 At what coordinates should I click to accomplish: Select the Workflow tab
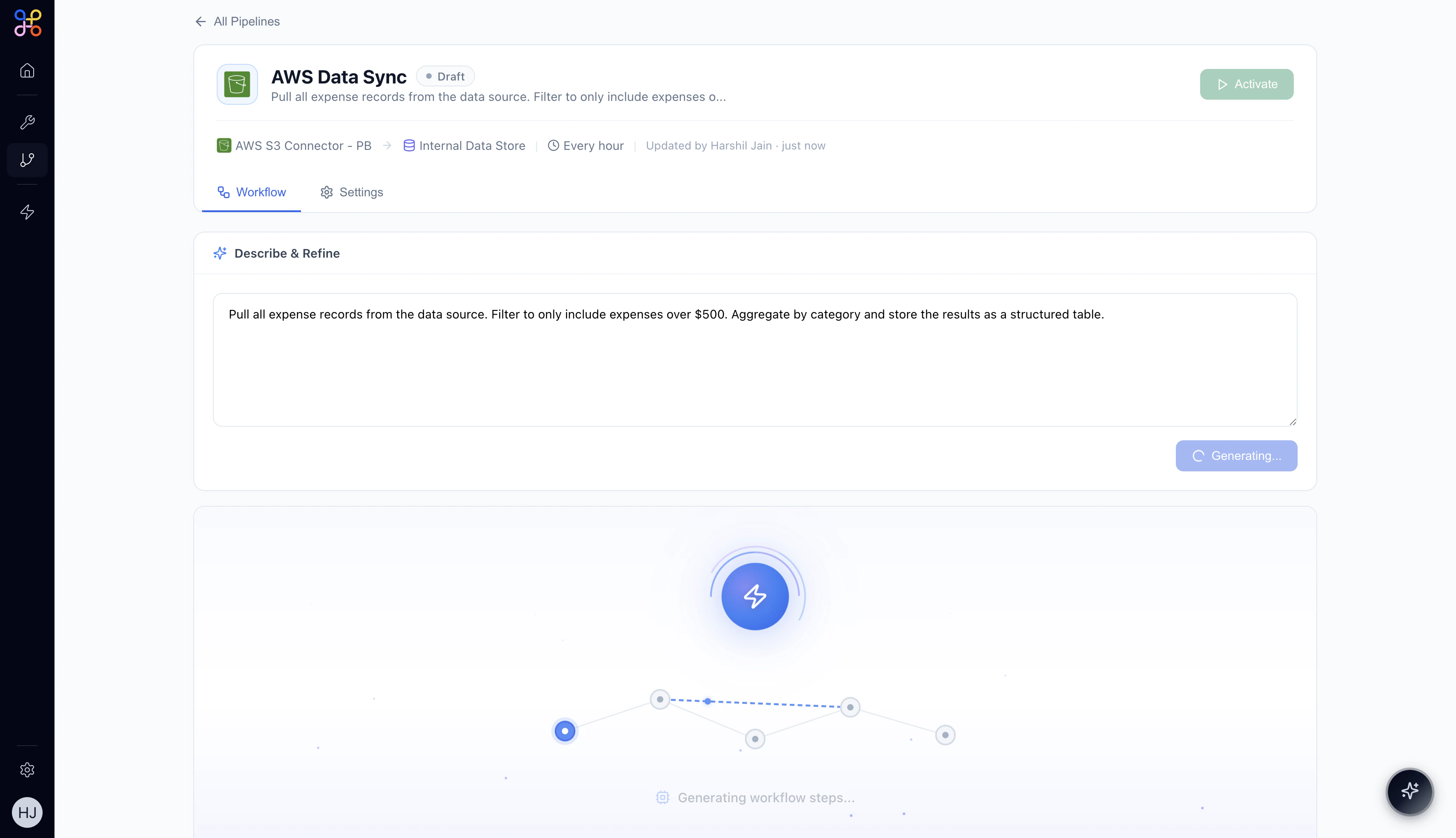(x=251, y=192)
